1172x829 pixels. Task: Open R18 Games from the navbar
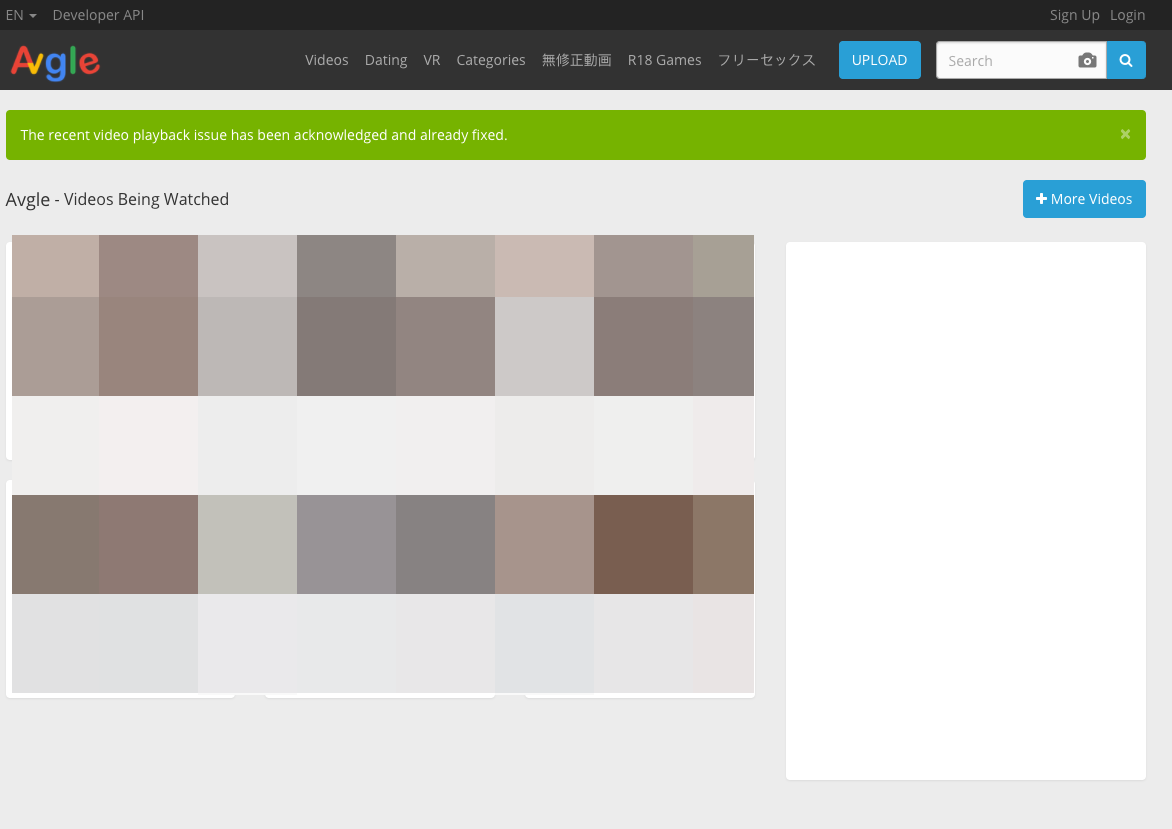[x=664, y=60]
